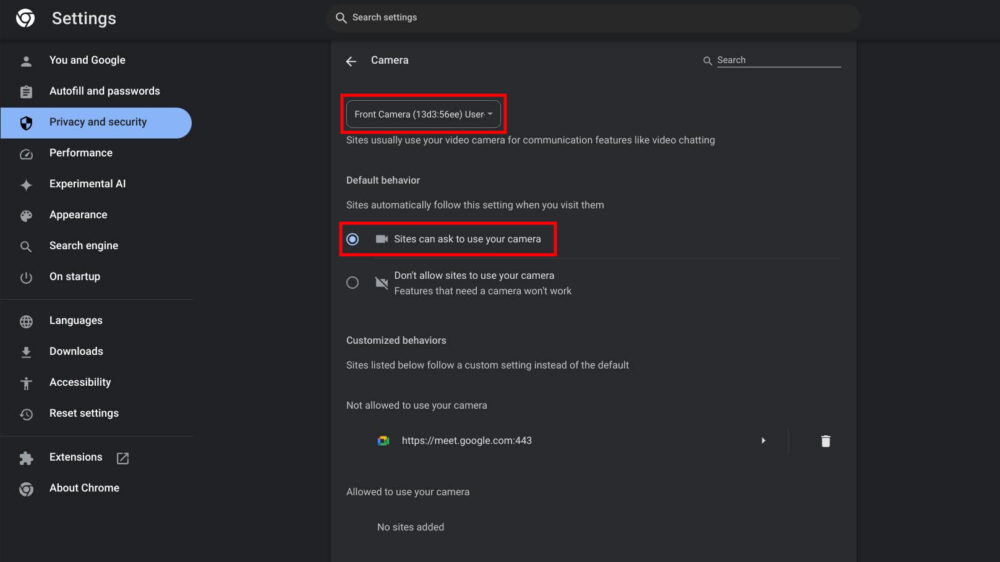Open Extensions external link icon

coord(123,458)
